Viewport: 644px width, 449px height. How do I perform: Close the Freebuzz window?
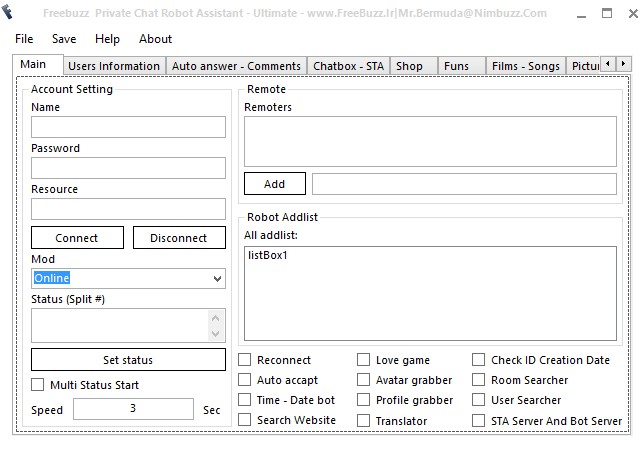tap(633, 14)
